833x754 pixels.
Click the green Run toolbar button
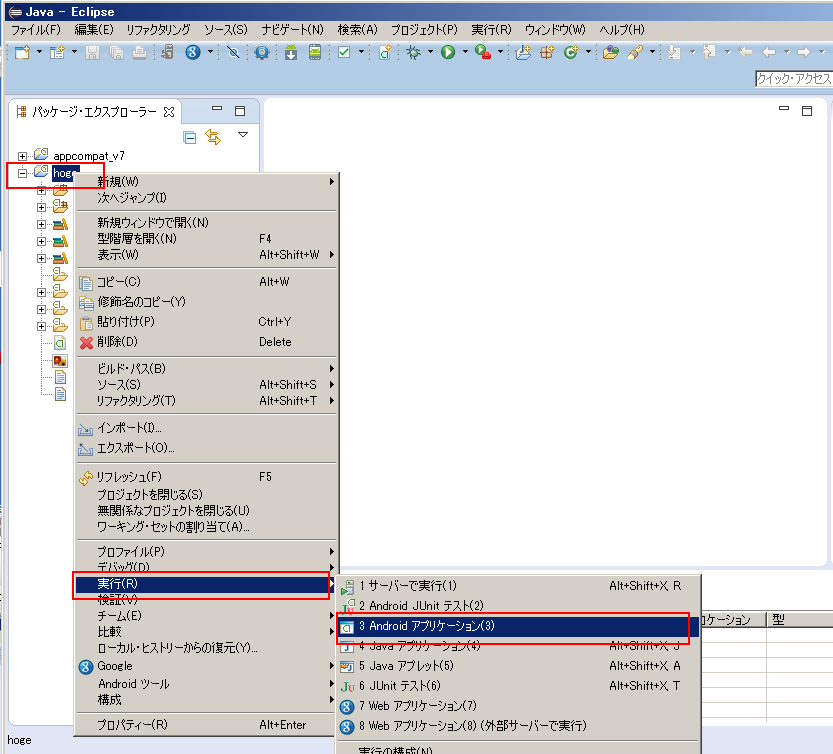448,52
